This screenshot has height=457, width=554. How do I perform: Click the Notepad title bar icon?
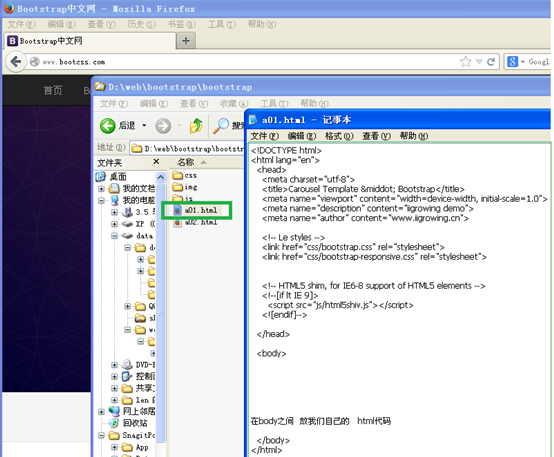[253, 120]
